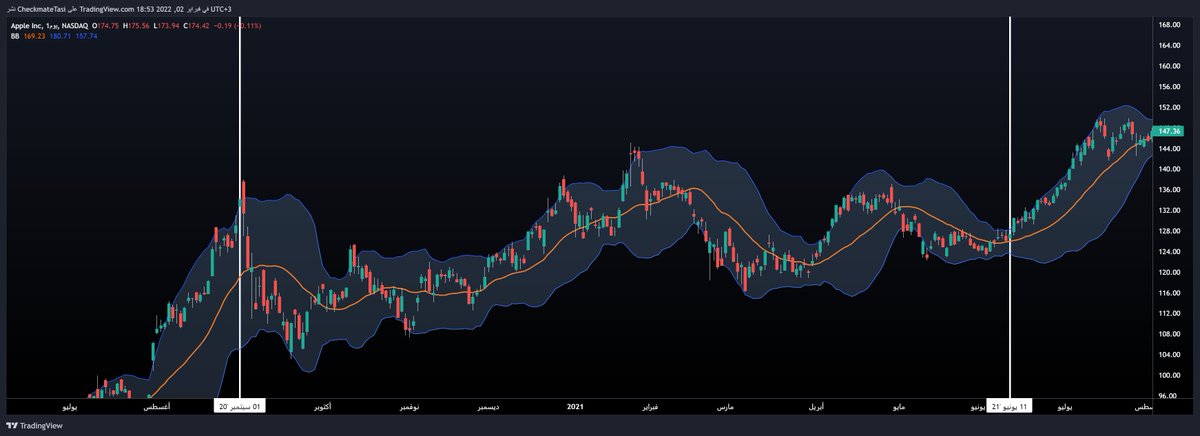Click the 11 يونيو '21 date marker label
This screenshot has width=1200, height=436.
pyautogui.click(x=1010, y=407)
